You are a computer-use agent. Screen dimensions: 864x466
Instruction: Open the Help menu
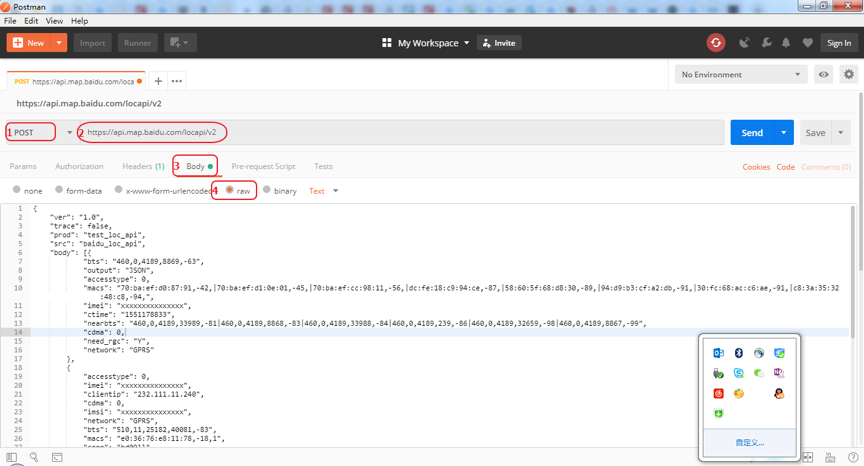[x=79, y=21]
